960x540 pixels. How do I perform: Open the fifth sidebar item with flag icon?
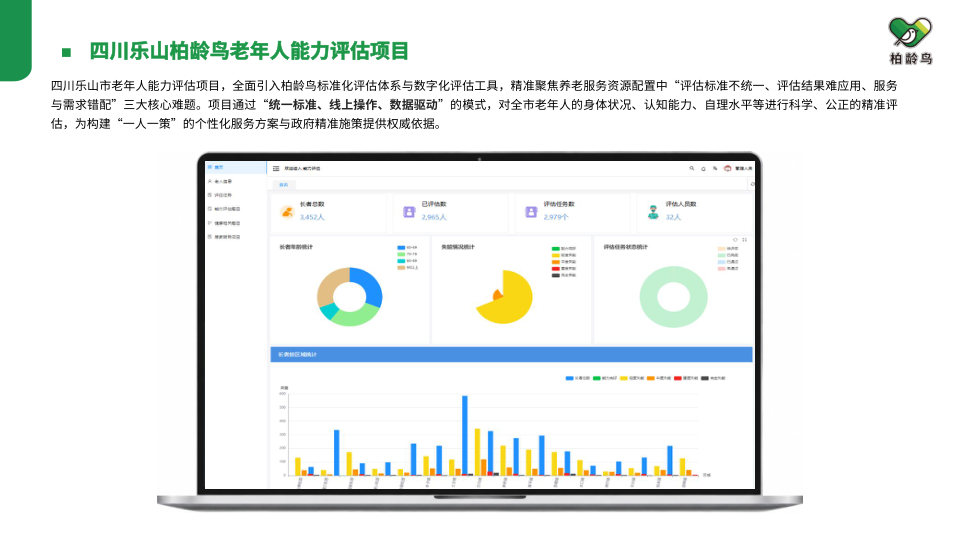236,223
